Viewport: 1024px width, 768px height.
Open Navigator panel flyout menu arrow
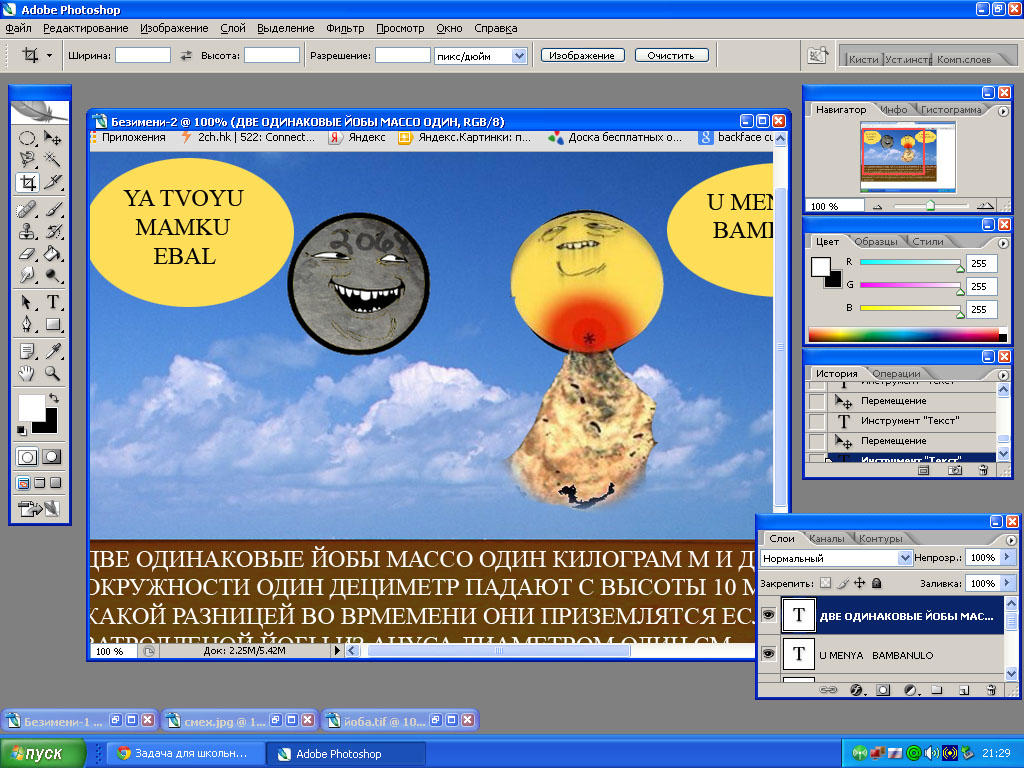pyautogui.click(x=1003, y=111)
